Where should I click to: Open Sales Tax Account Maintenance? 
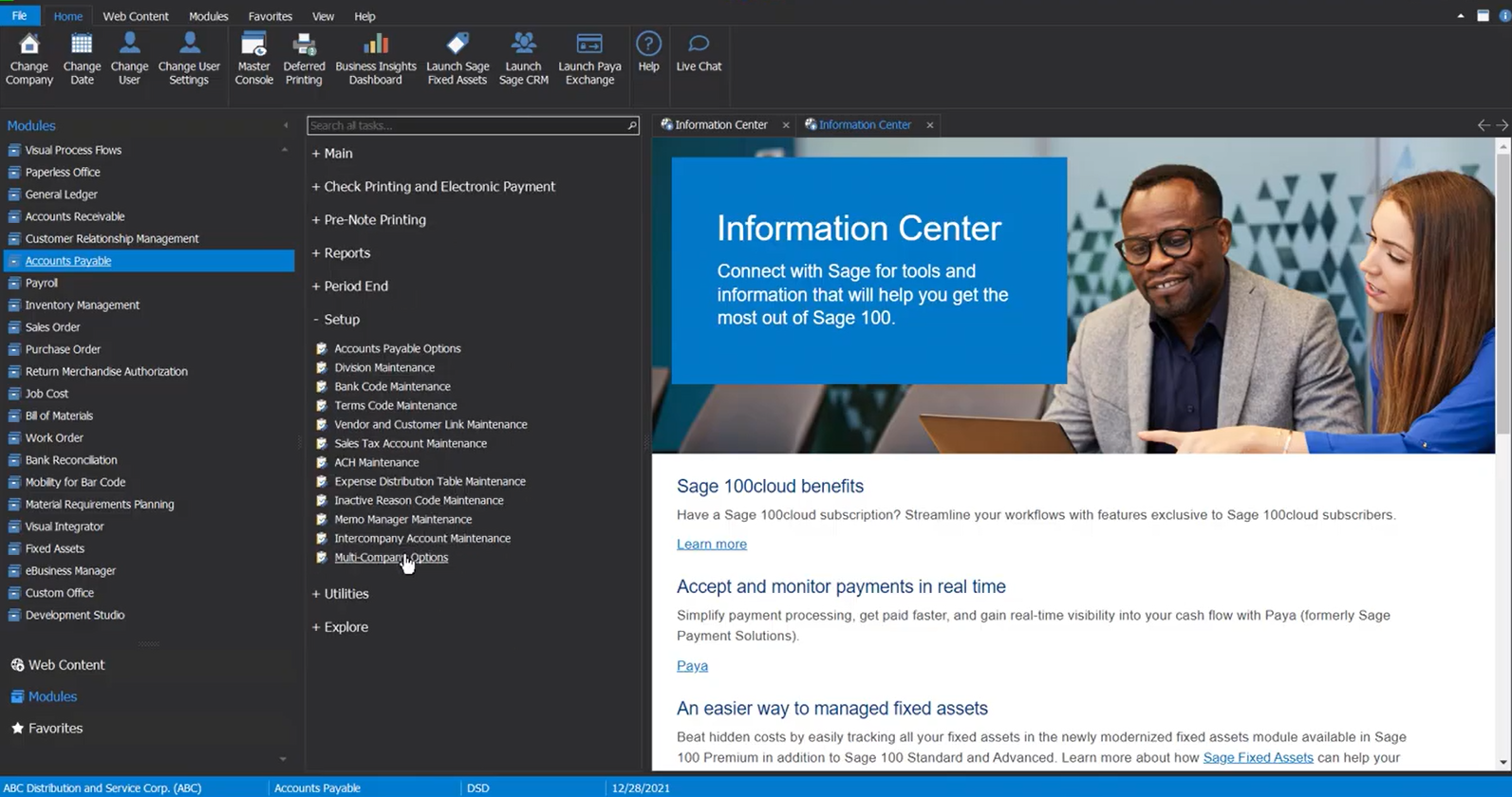[x=410, y=443]
